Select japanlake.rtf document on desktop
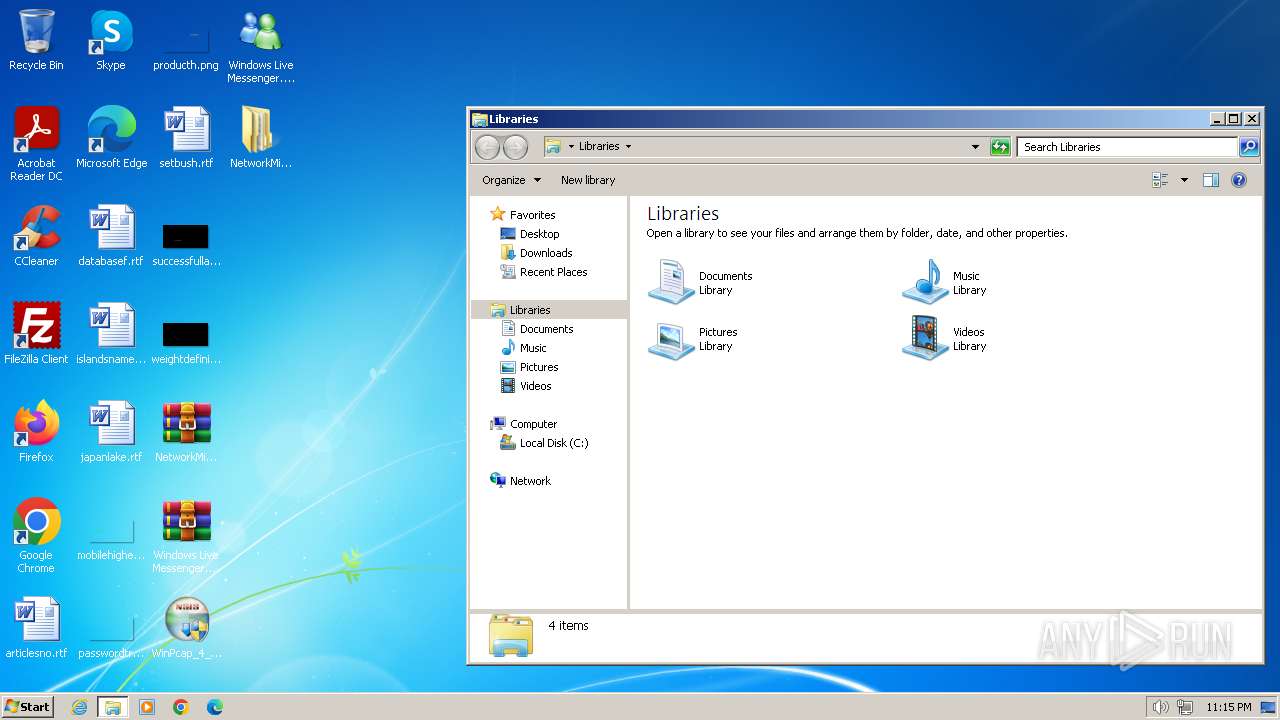This screenshot has width=1280, height=720. coord(111,433)
